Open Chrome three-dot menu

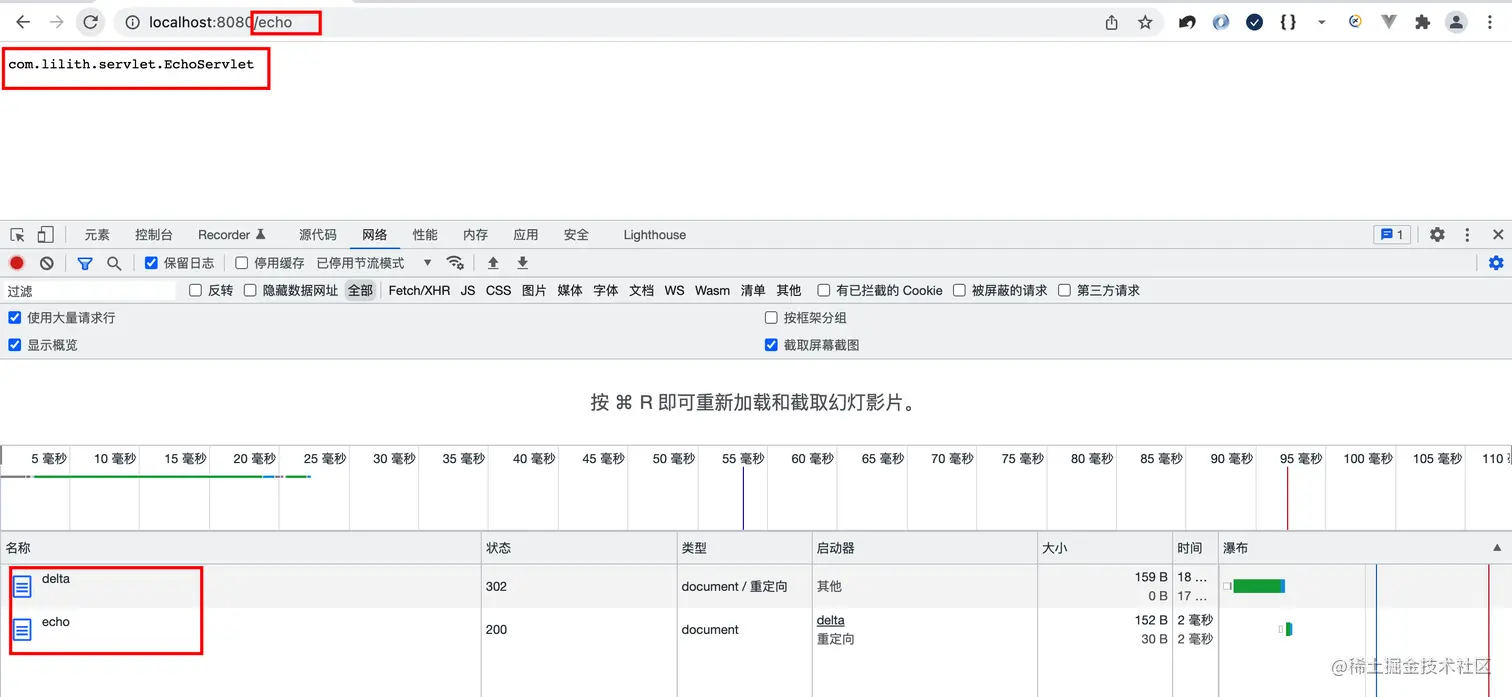pyautogui.click(x=1491, y=22)
